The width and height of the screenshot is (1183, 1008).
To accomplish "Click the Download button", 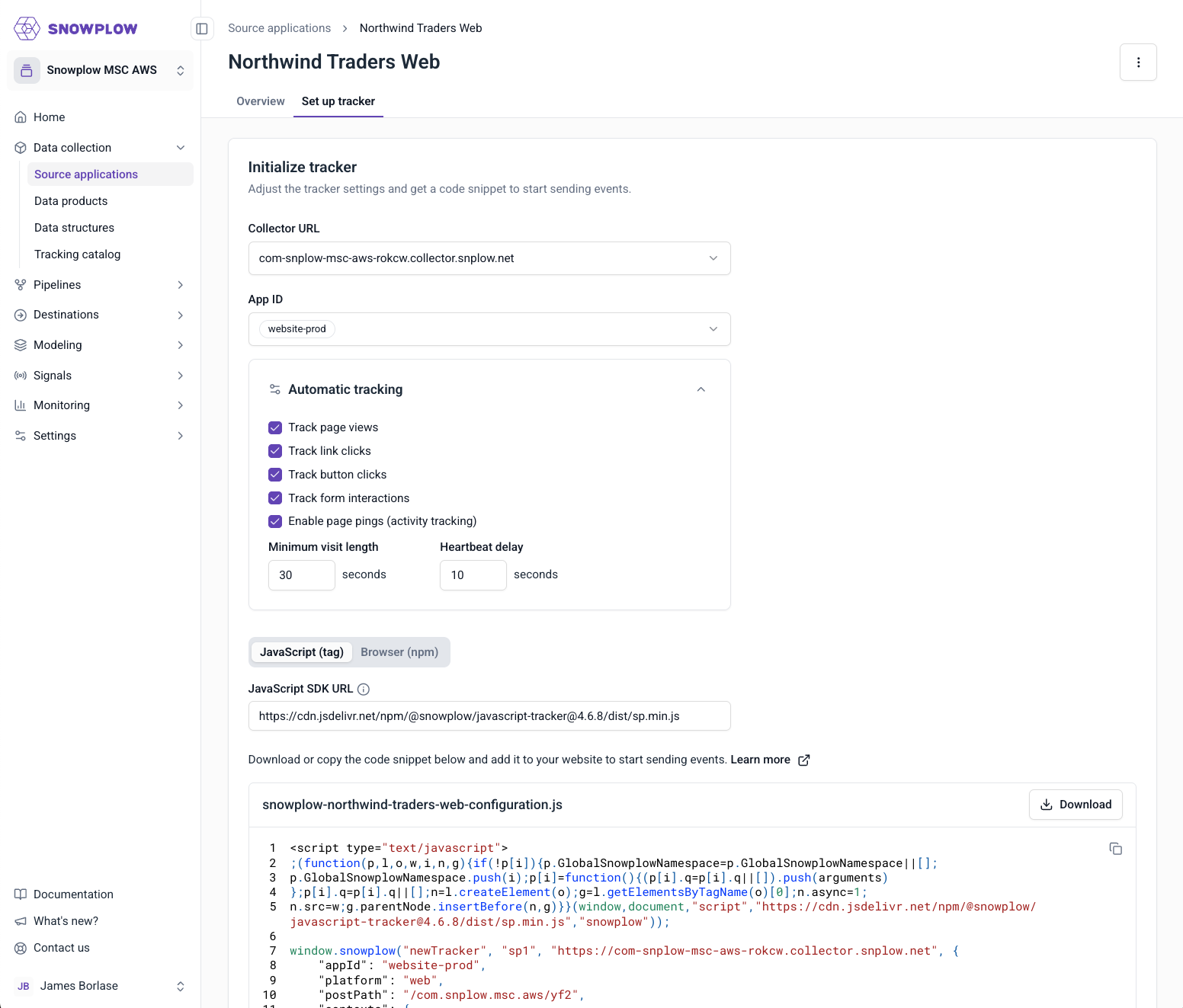I will [1076, 805].
